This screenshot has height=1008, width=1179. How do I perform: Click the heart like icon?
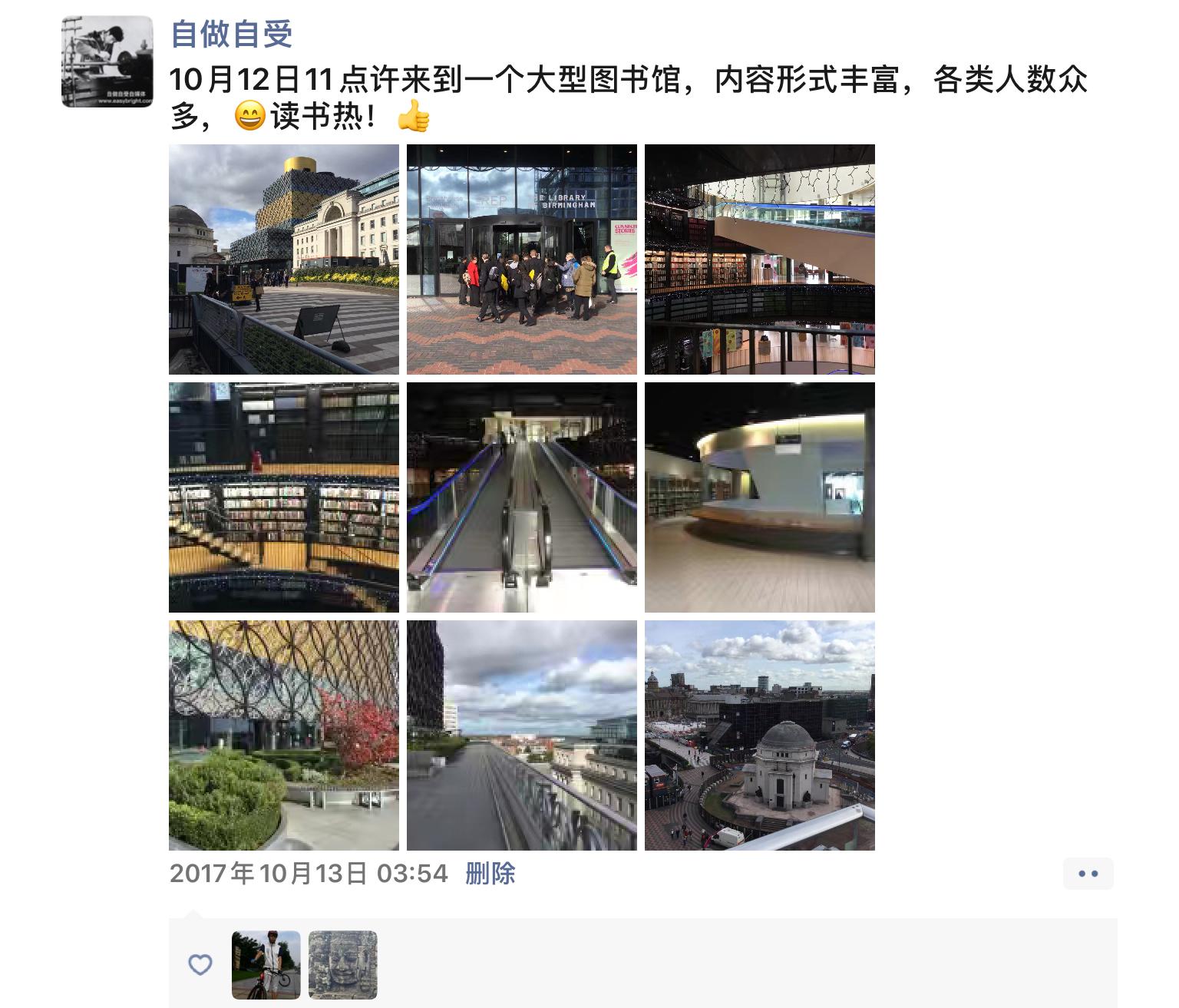[x=200, y=965]
